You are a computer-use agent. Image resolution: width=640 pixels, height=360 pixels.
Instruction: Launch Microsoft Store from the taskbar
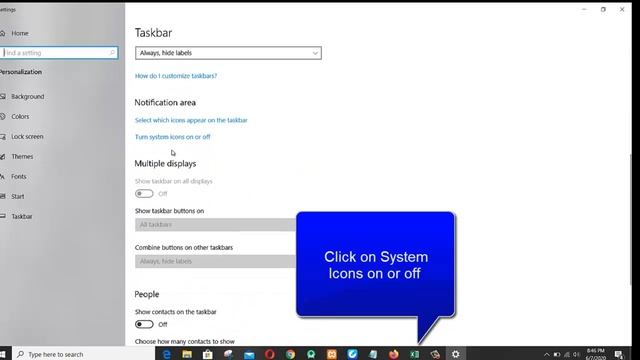[208, 354]
